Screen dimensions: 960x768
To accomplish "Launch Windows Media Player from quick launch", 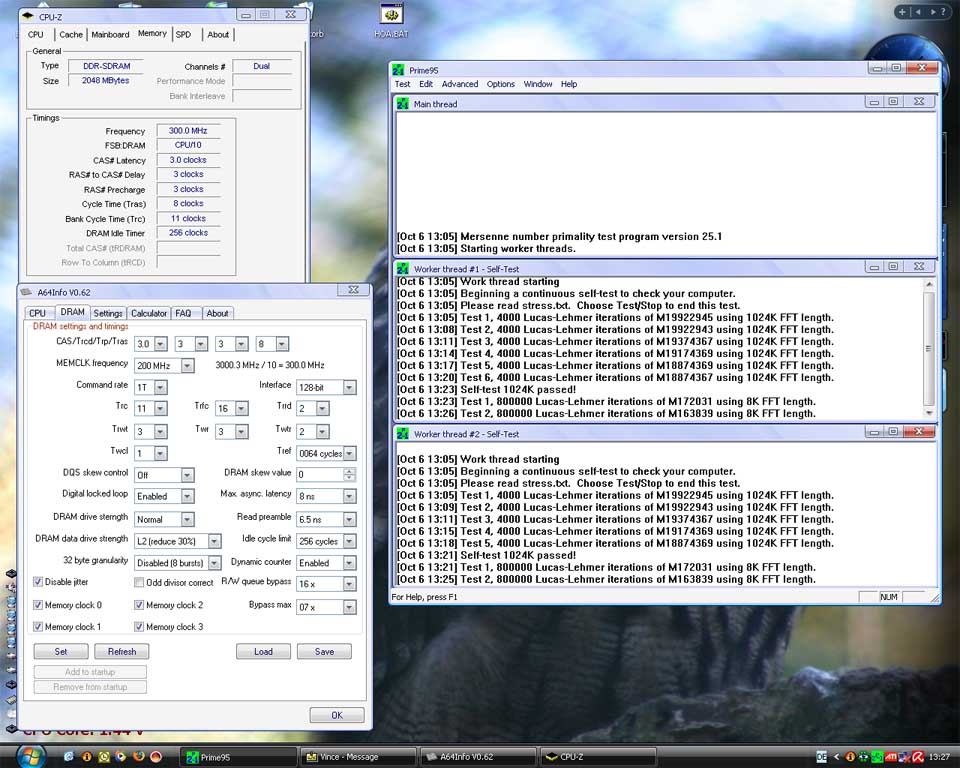I will (x=121, y=756).
